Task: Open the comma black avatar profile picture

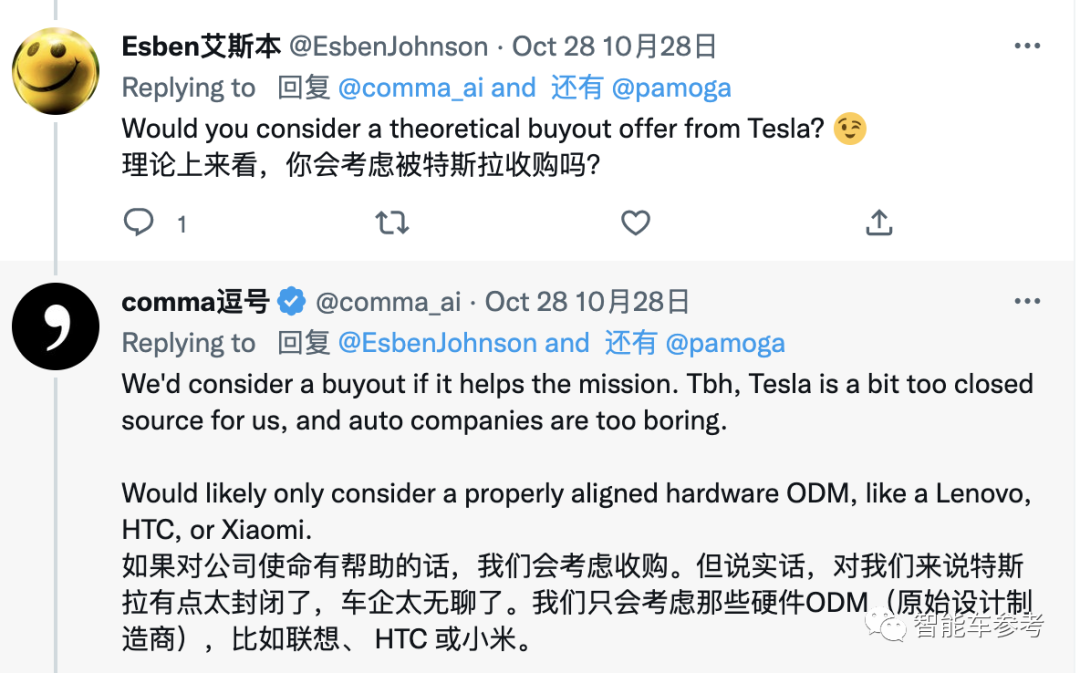Action: click(x=56, y=327)
